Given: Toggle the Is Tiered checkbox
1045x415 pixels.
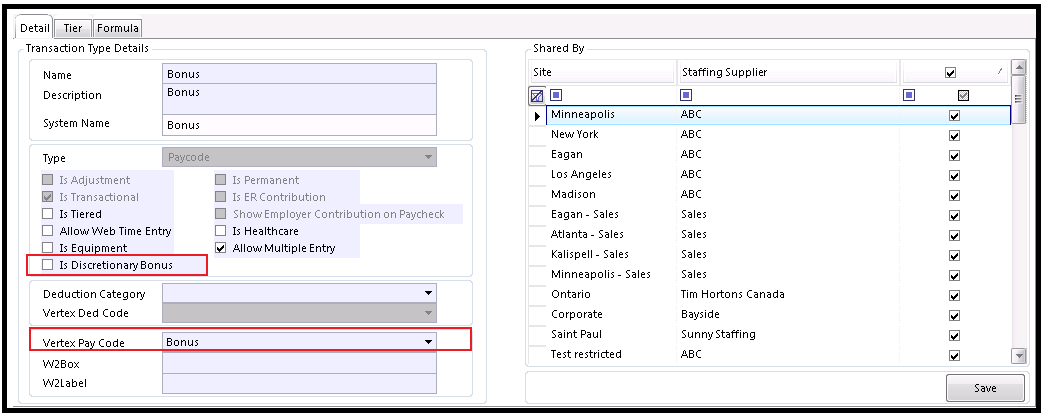Looking at the screenshot, I should click(47, 214).
